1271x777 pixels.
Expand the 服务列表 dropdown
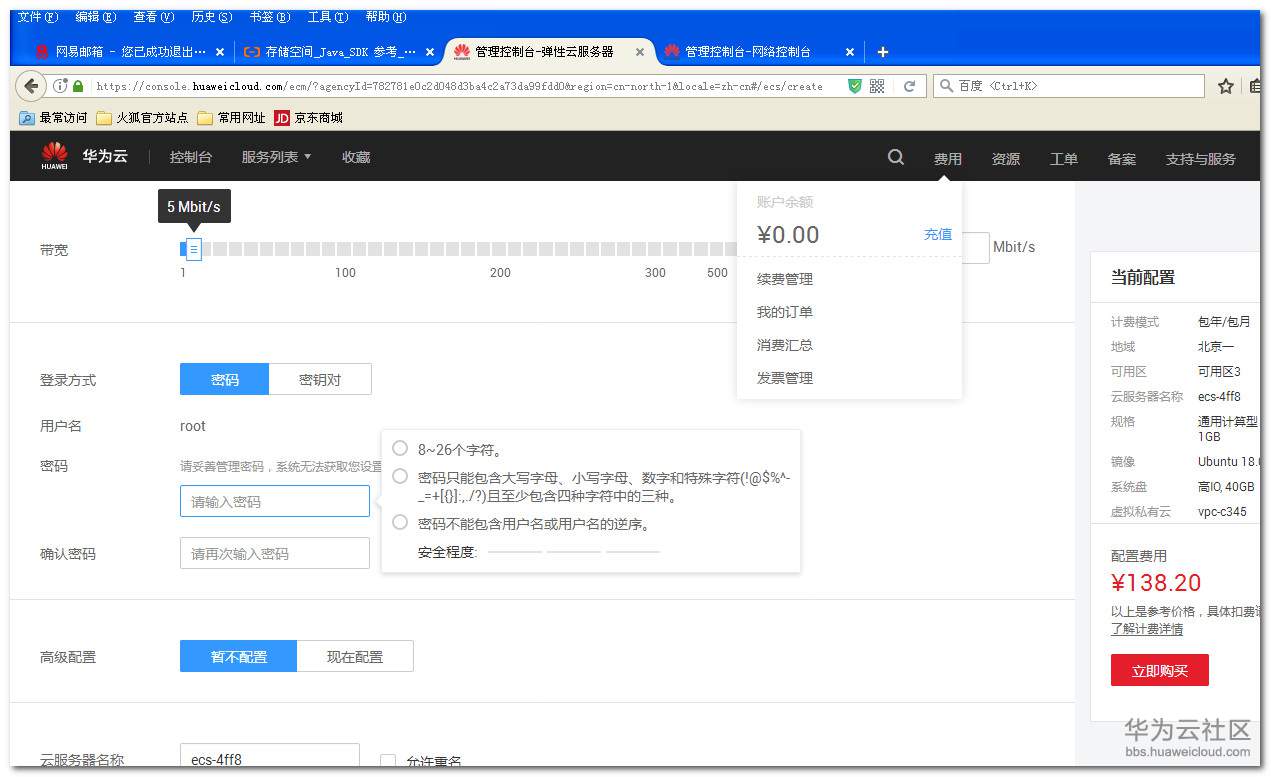(276, 157)
